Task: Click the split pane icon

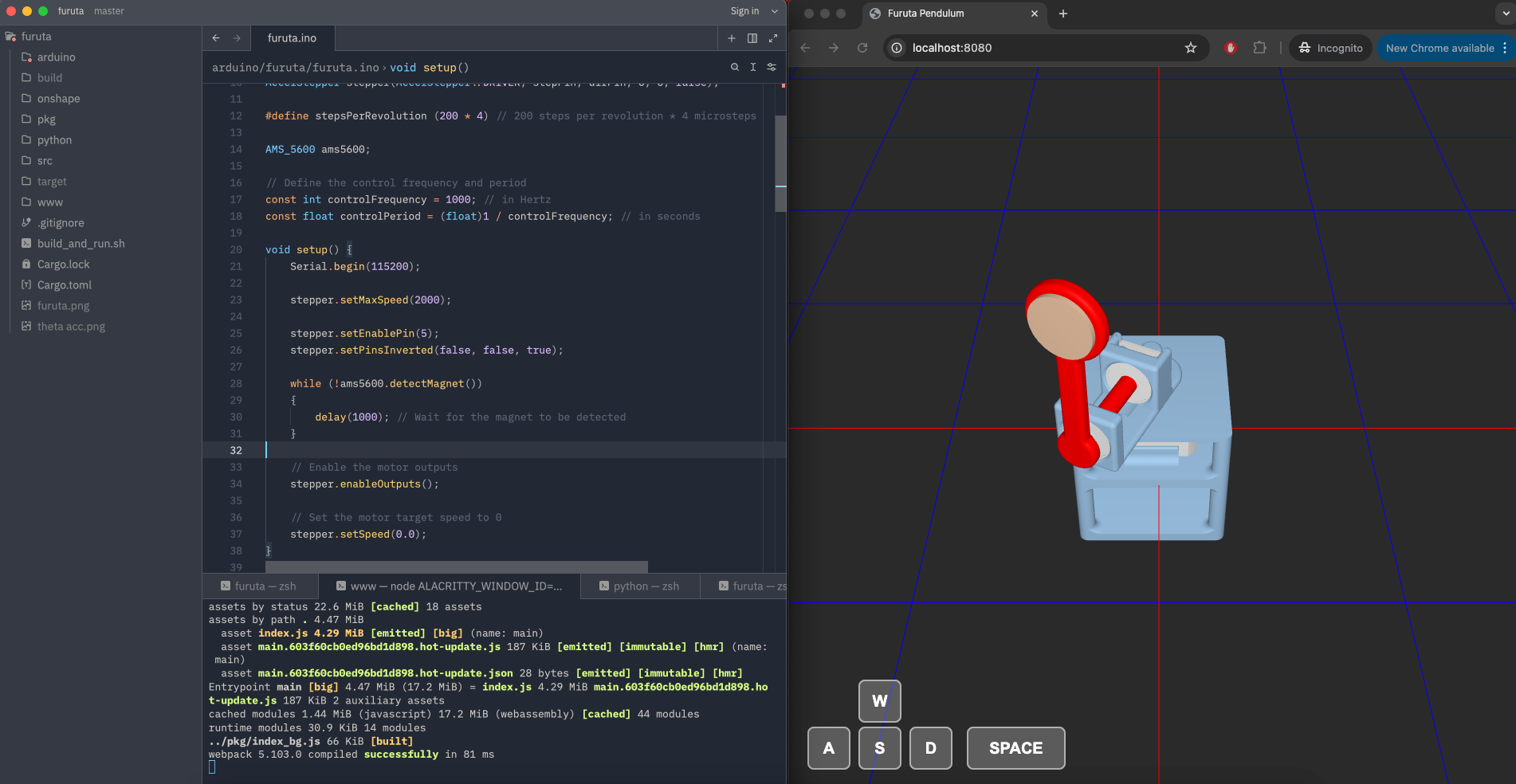Action: (x=752, y=38)
